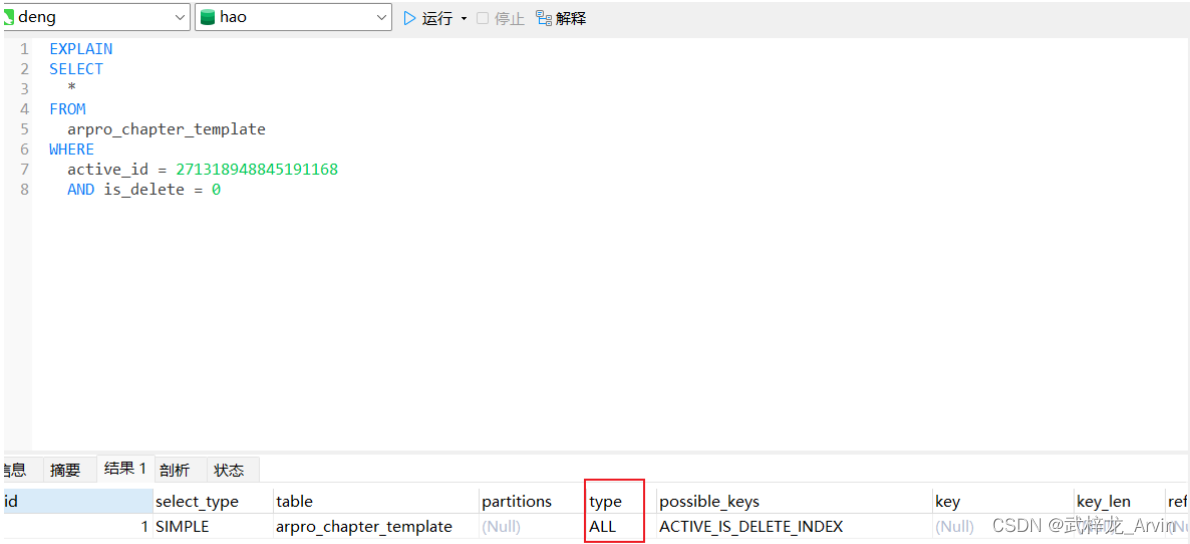Image resolution: width=1190 pixels, height=544 pixels.
Task: Expand the 'hao' database dropdown
Action: (x=382, y=17)
